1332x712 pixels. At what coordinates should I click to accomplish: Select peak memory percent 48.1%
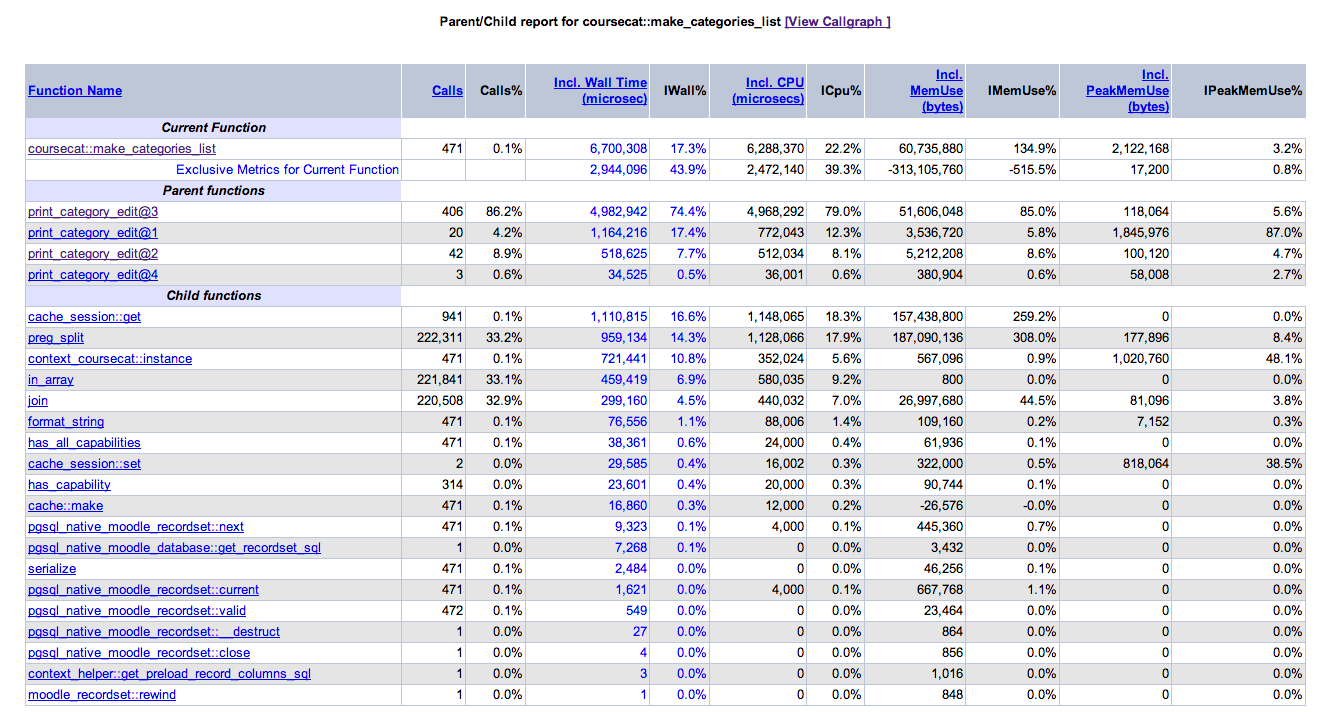pos(1286,358)
